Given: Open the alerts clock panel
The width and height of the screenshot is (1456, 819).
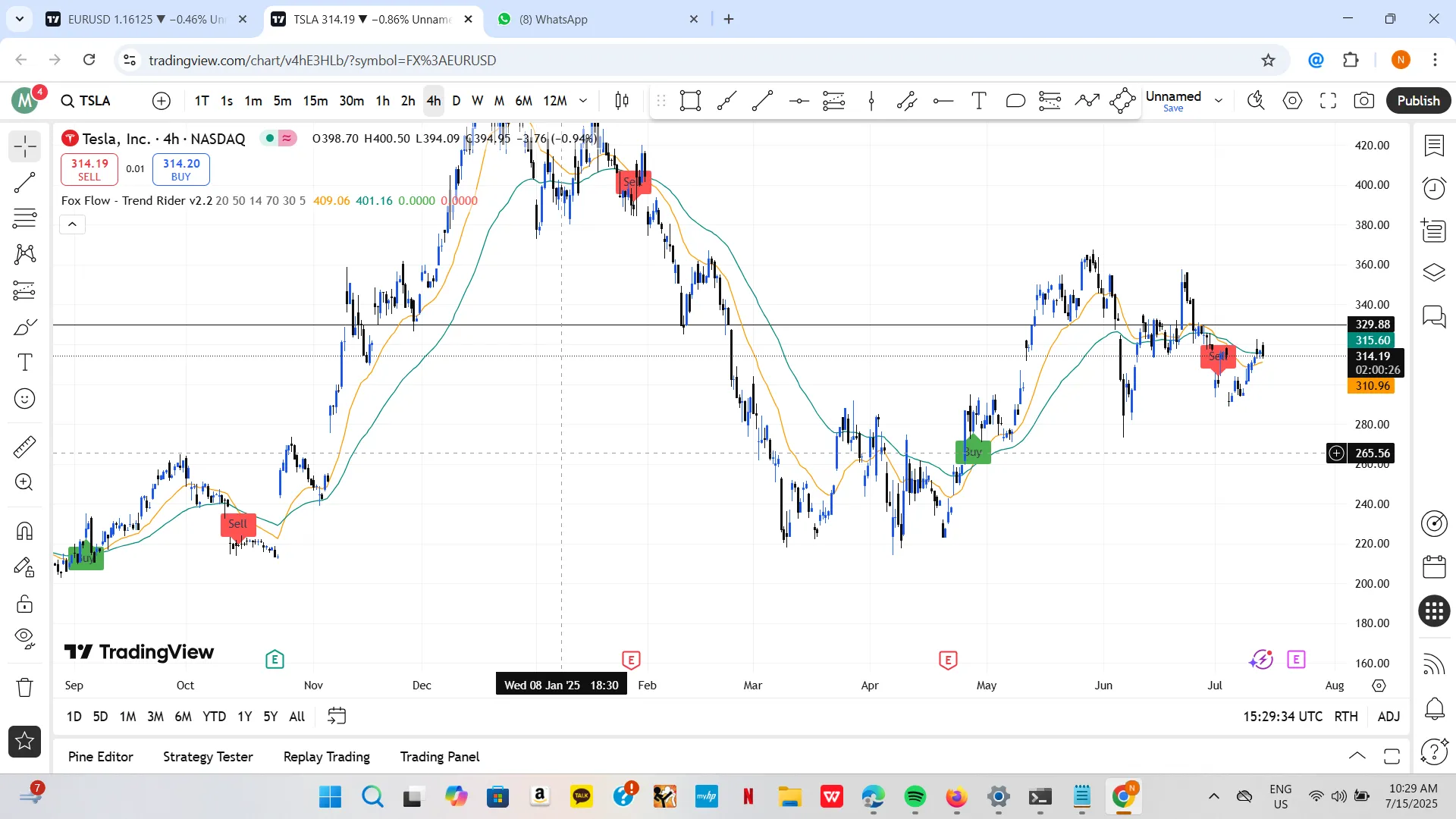Looking at the screenshot, I should (x=1434, y=188).
